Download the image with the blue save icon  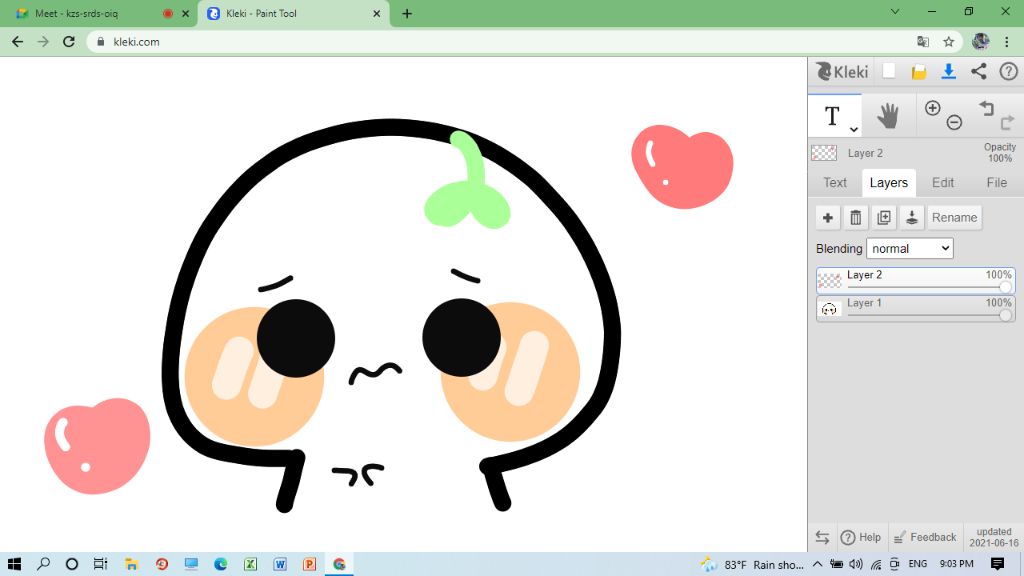click(948, 71)
